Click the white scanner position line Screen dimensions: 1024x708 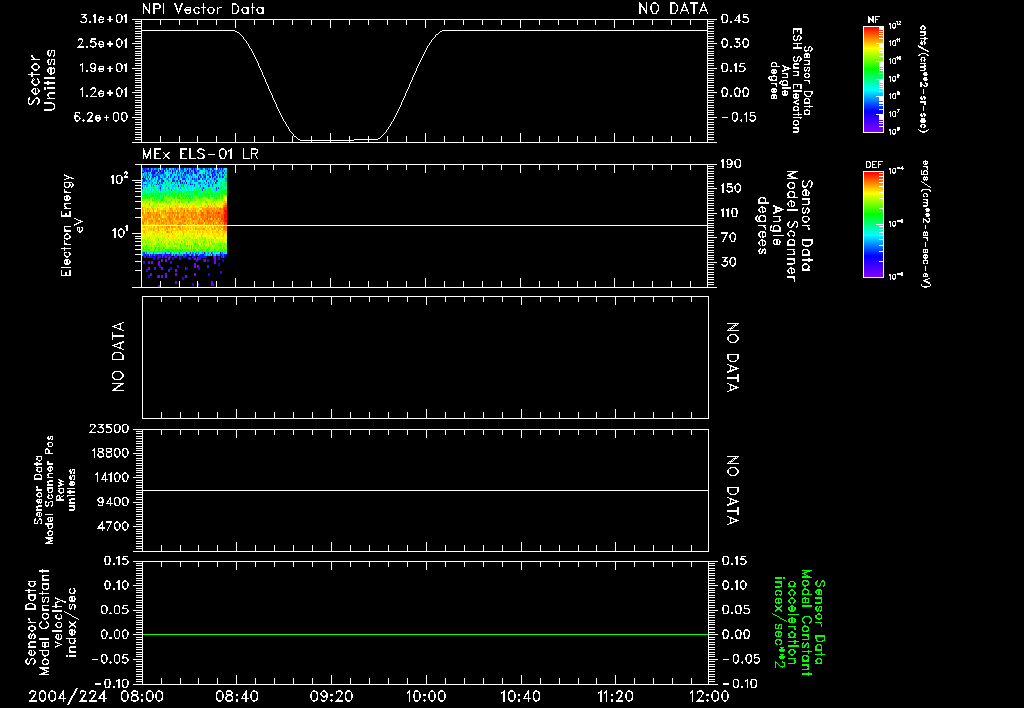coord(425,490)
